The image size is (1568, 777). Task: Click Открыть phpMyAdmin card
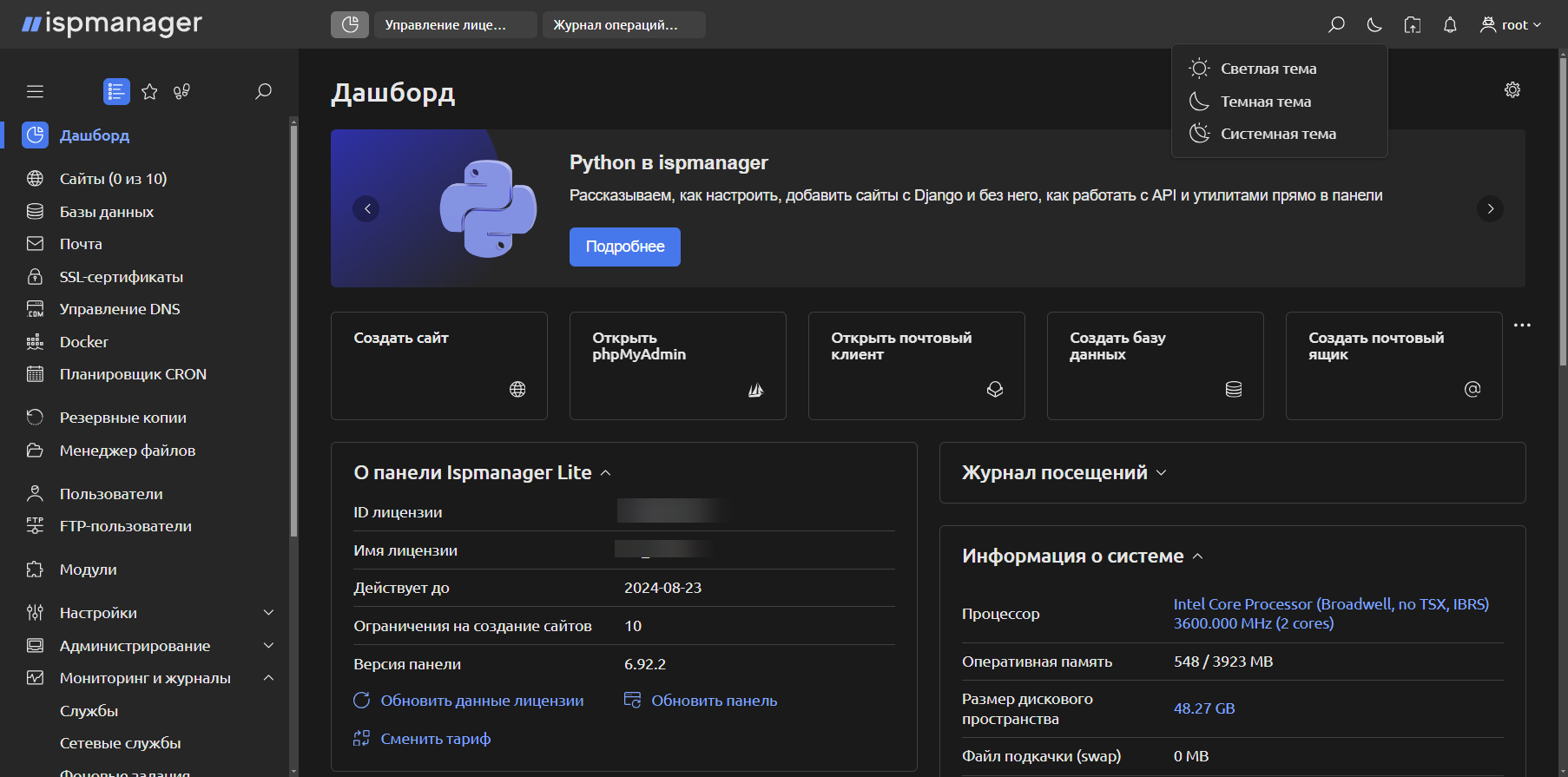coord(678,365)
